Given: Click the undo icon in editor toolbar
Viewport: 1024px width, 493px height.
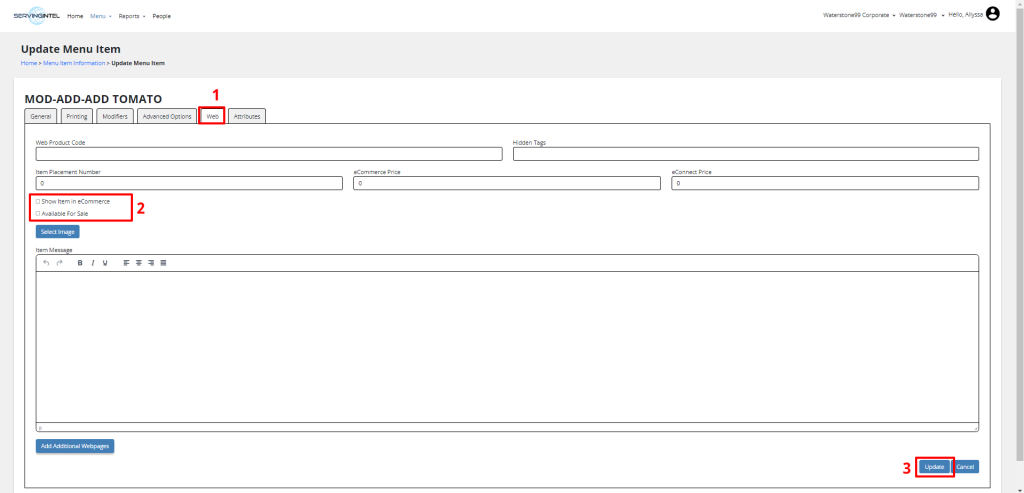Looking at the screenshot, I should (x=46, y=262).
